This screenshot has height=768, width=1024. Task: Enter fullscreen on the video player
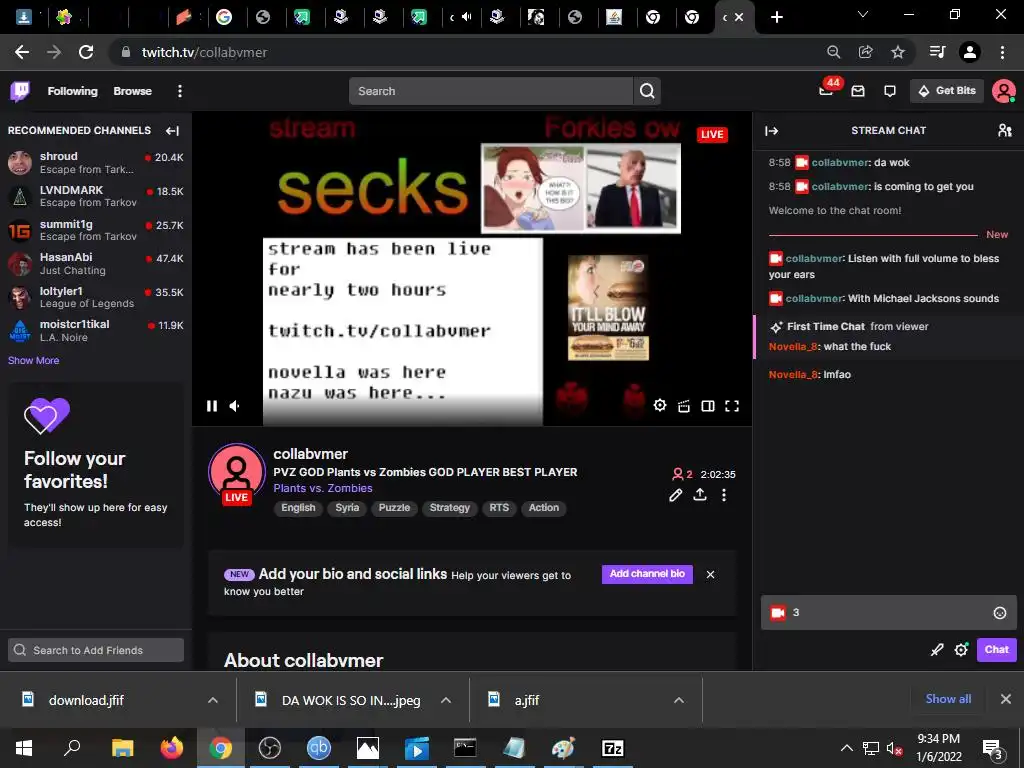[732, 406]
